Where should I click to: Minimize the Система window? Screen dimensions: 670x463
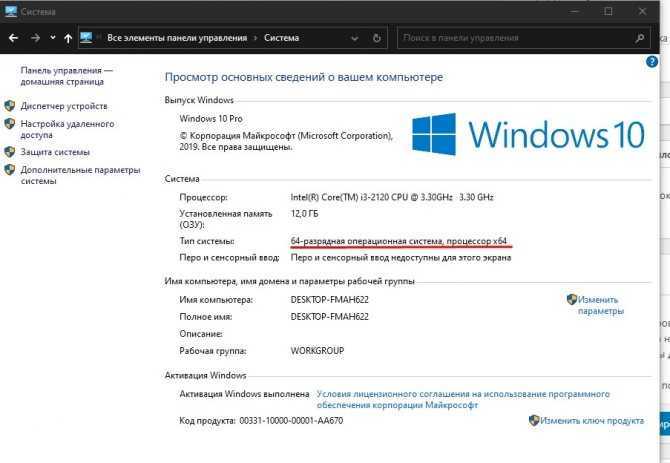pyautogui.click(x=575, y=12)
